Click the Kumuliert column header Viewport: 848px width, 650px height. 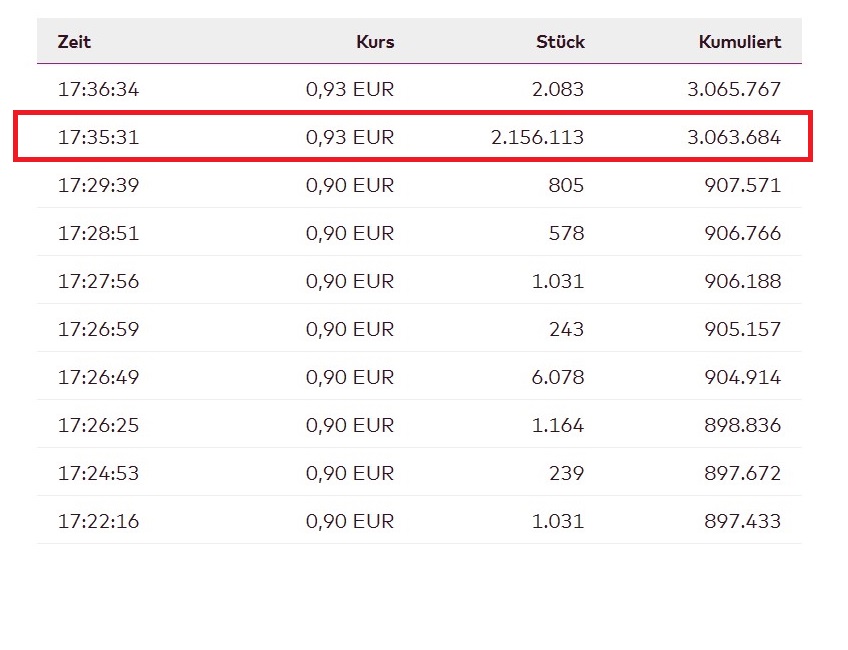tap(740, 42)
